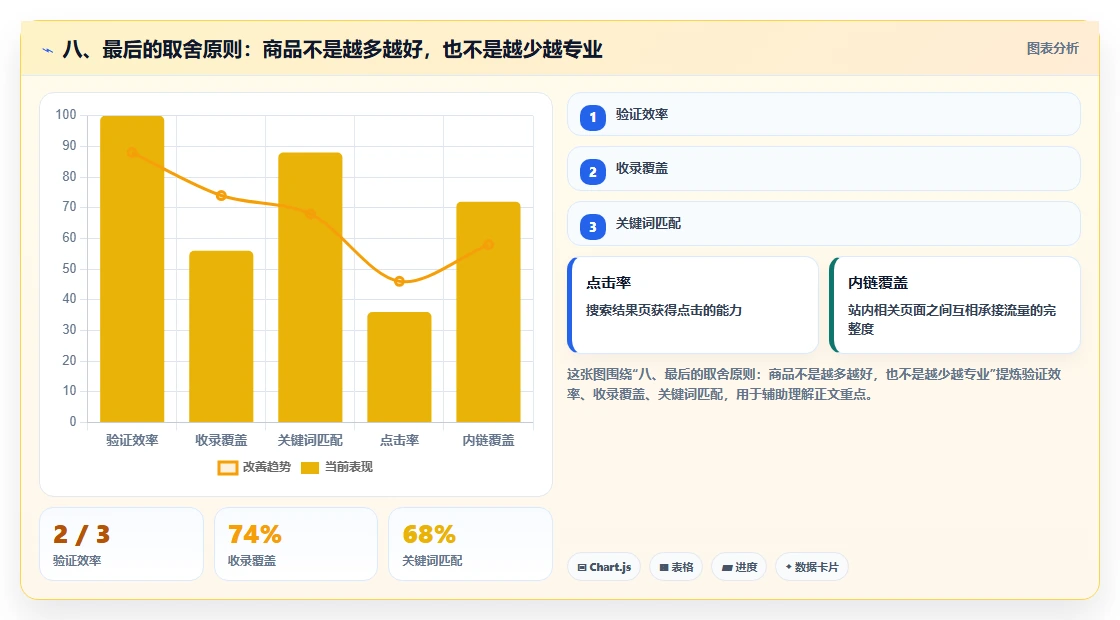Select the 验证效率 list item
1120x620 pixels.
pyautogui.click(x=824, y=114)
